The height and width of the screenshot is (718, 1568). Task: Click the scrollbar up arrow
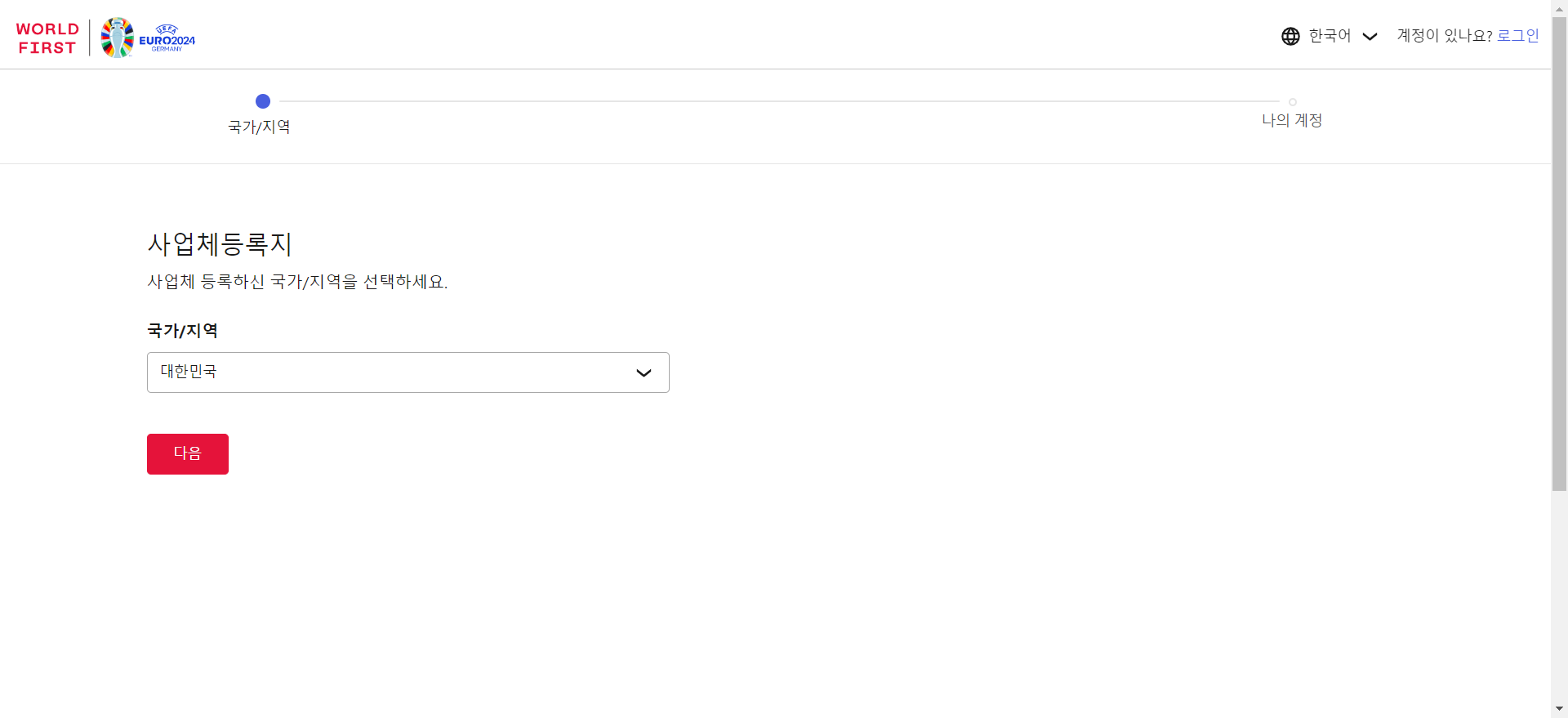tap(1559, 7)
